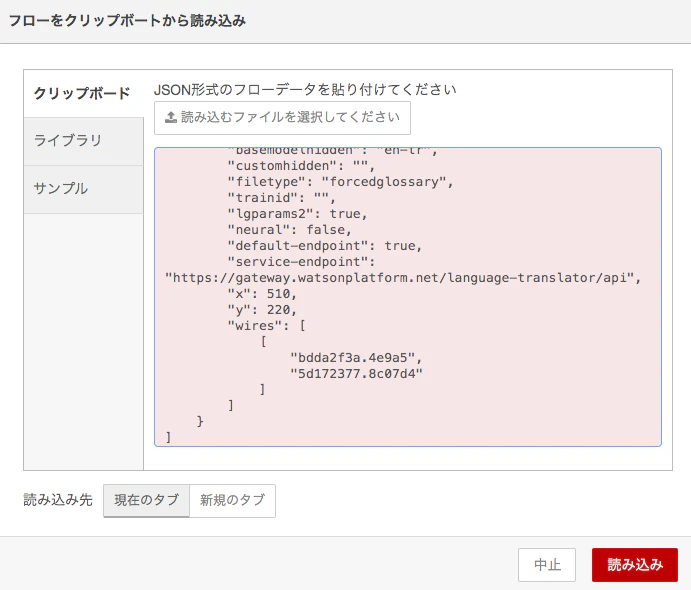
Task: Choose 現在のタブ as import target
Action: point(146,501)
